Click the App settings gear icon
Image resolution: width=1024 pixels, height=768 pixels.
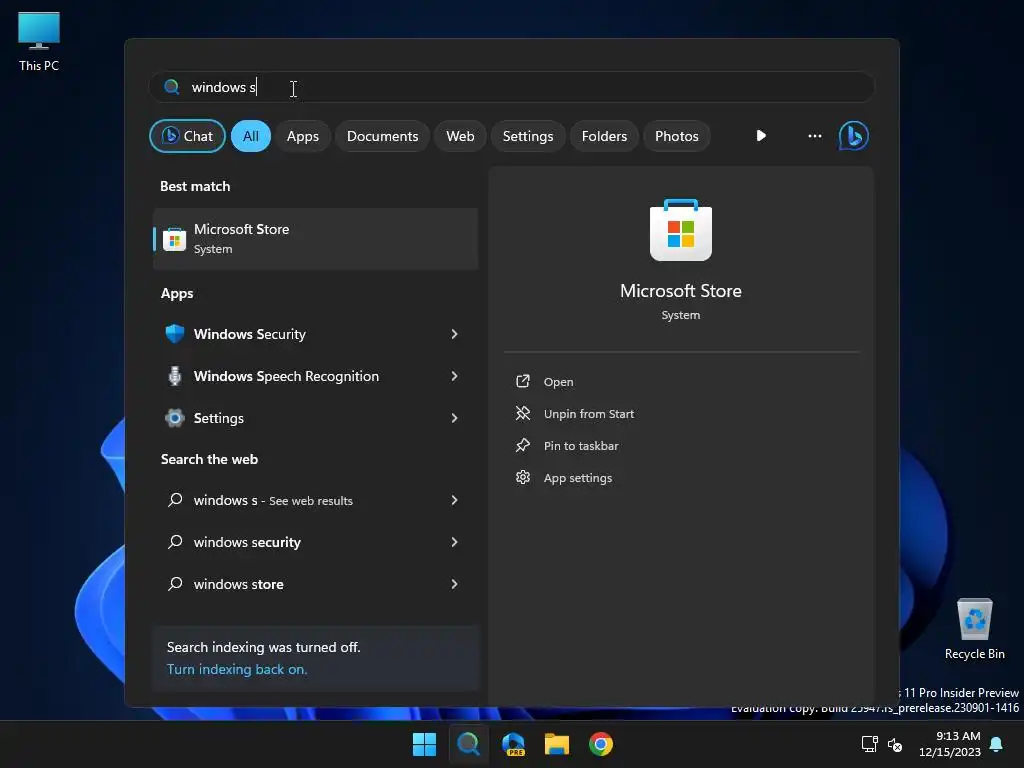tap(522, 477)
